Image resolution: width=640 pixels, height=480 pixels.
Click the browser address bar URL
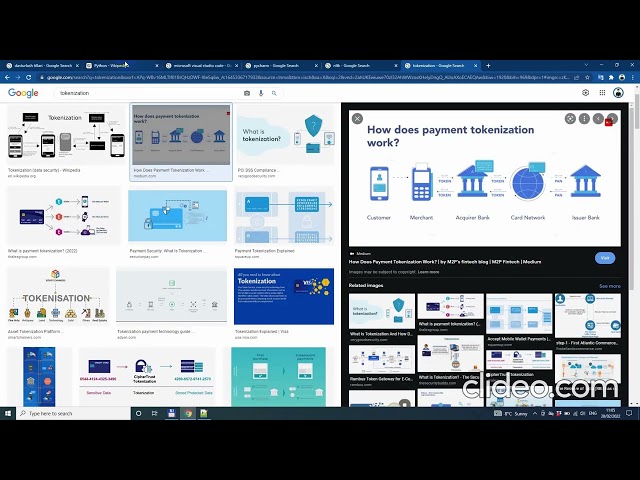[308, 77]
